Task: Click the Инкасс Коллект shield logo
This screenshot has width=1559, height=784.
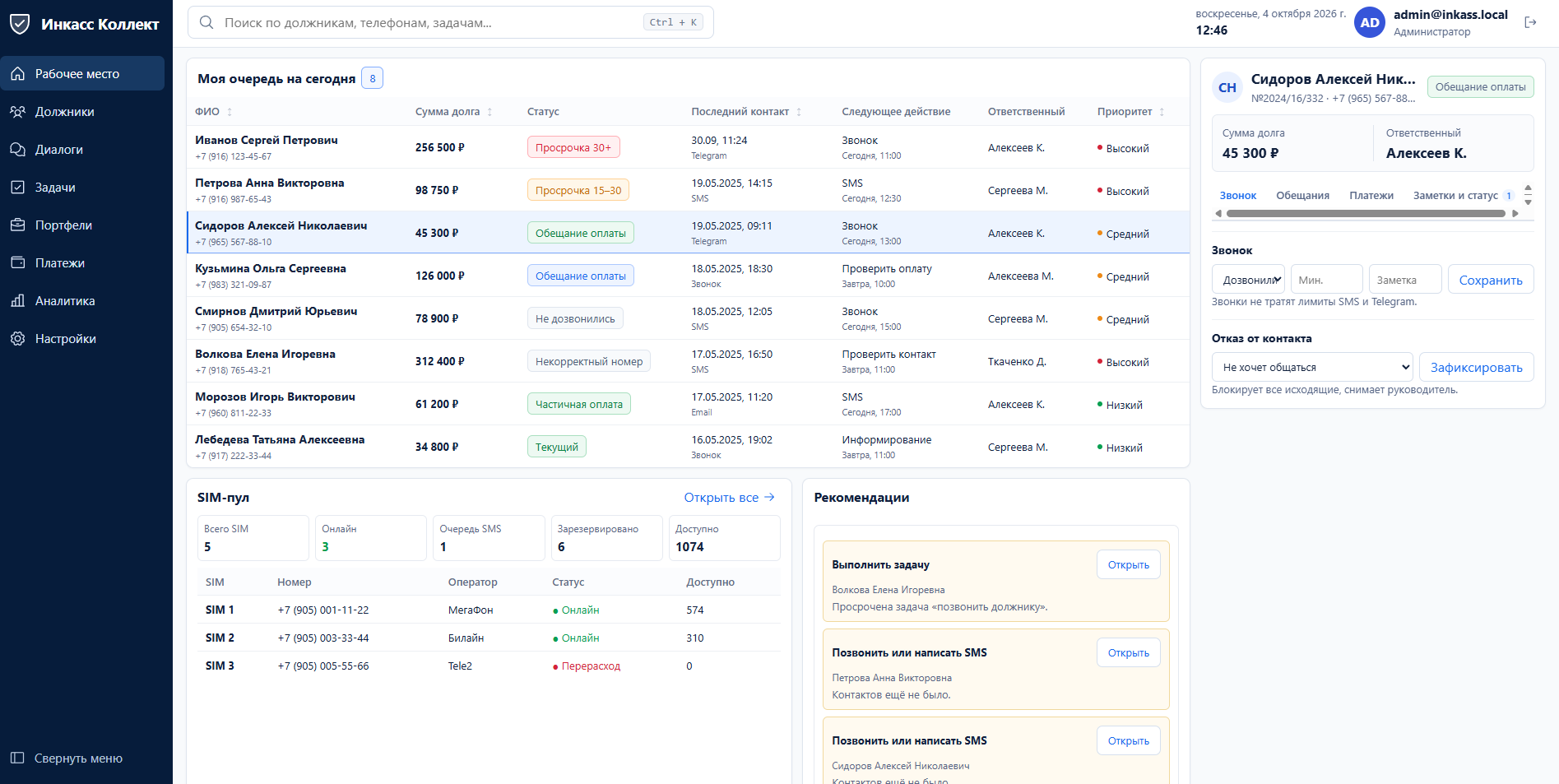Action: pos(20,24)
